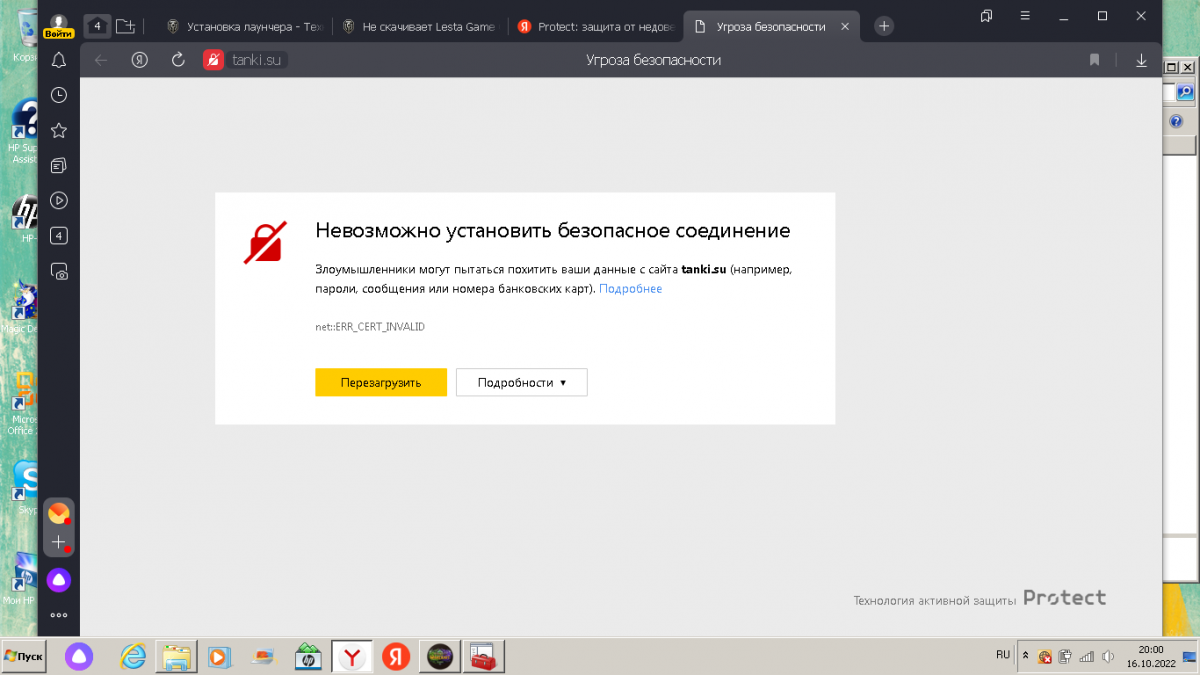Viewport: 1200px width, 675px height.
Task: Click the Перезагрузить button
Action: coord(380,383)
